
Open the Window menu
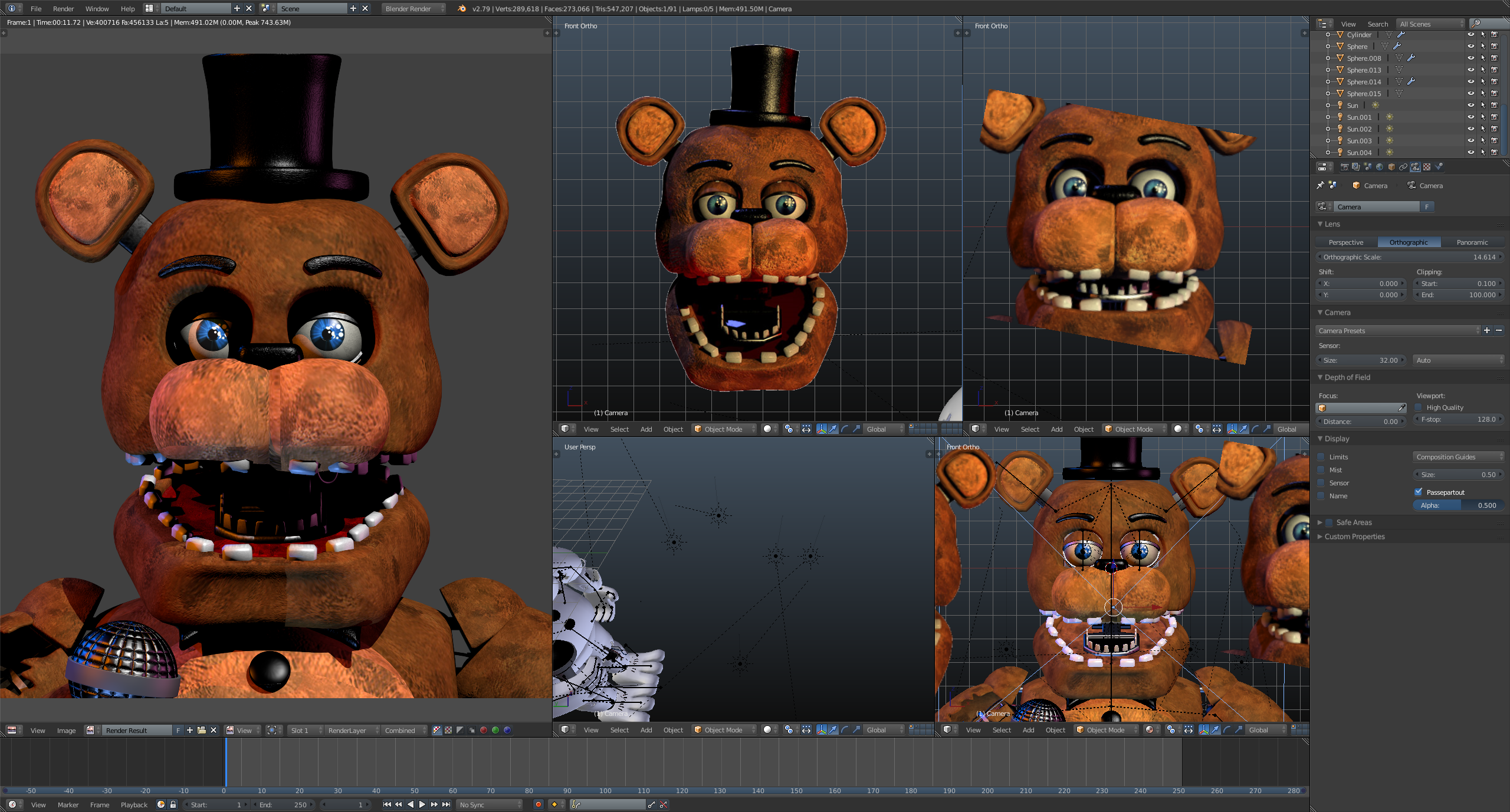click(x=97, y=8)
